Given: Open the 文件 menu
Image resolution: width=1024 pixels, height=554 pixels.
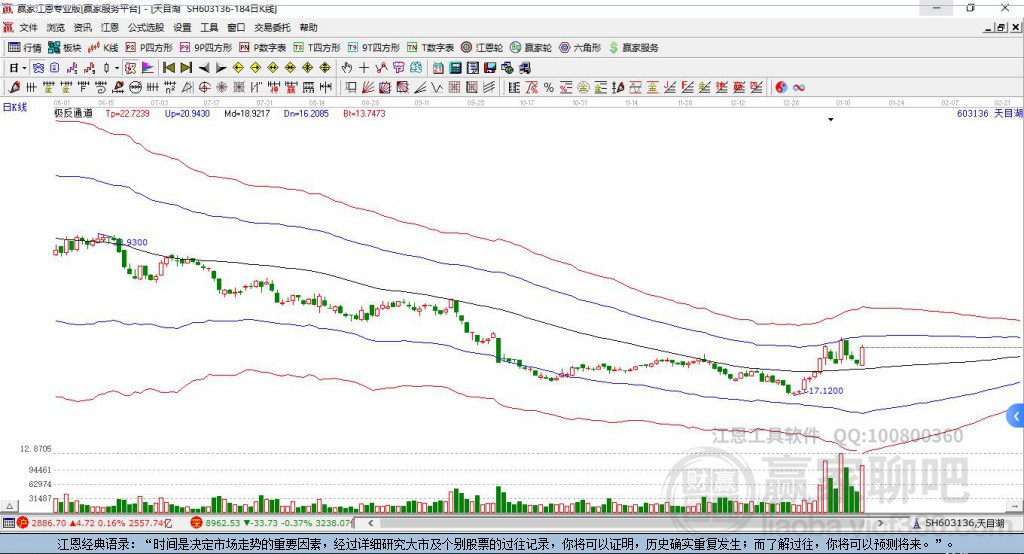Looking at the screenshot, I should [28, 27].
